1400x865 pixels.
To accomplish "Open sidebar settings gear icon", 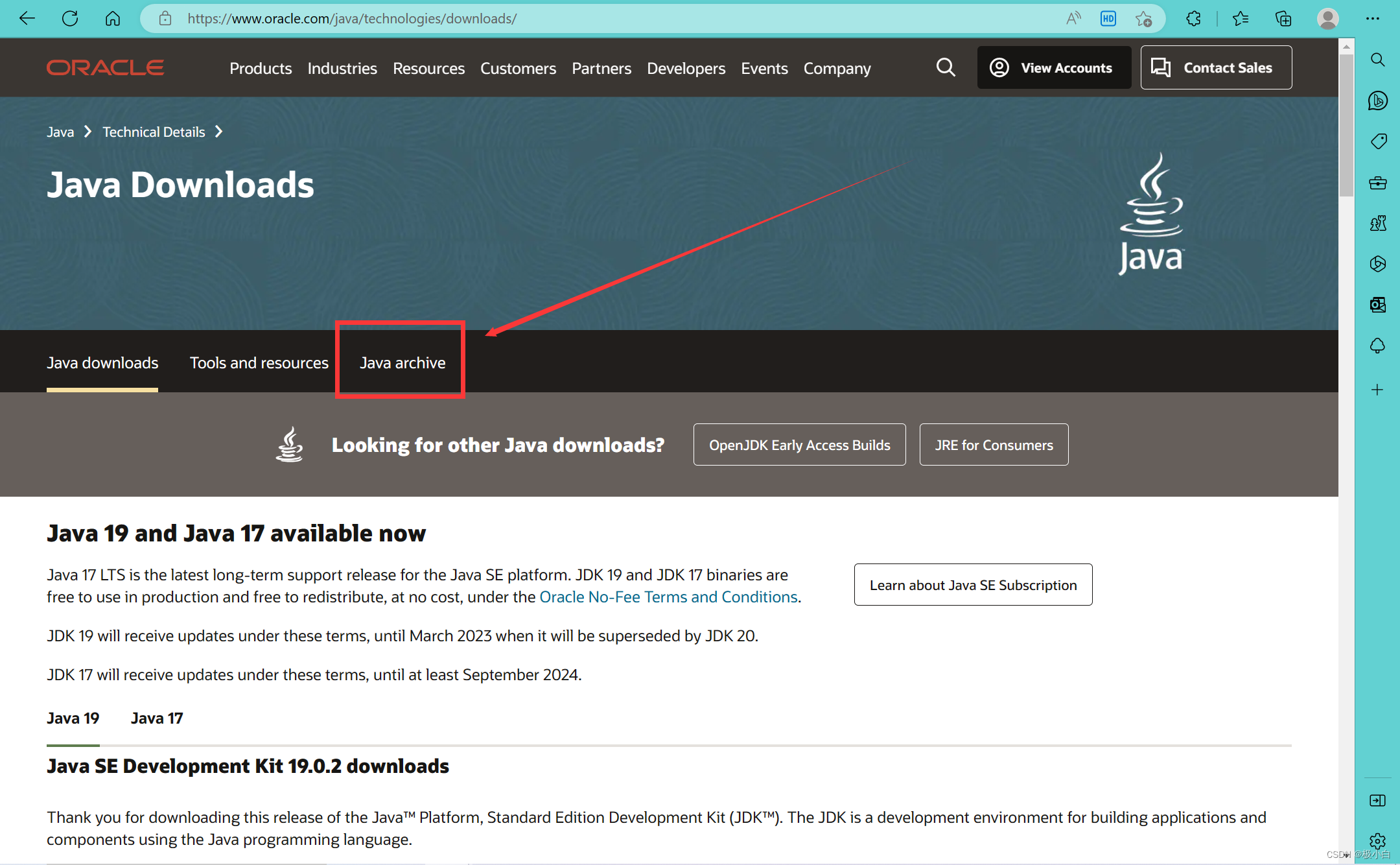I will click(x=1378, y=841).
